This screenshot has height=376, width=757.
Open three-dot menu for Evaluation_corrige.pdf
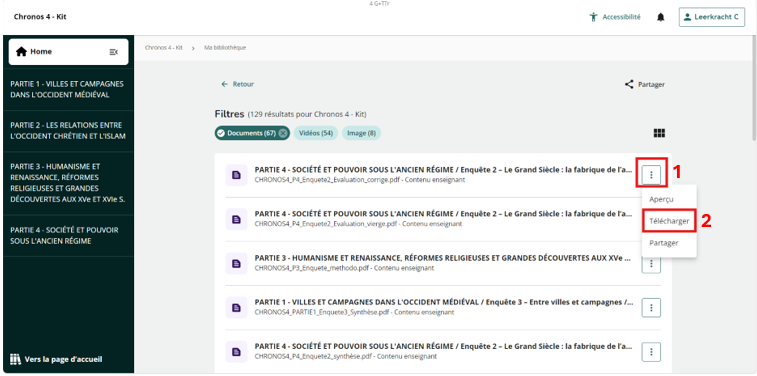tap(651, 175)
